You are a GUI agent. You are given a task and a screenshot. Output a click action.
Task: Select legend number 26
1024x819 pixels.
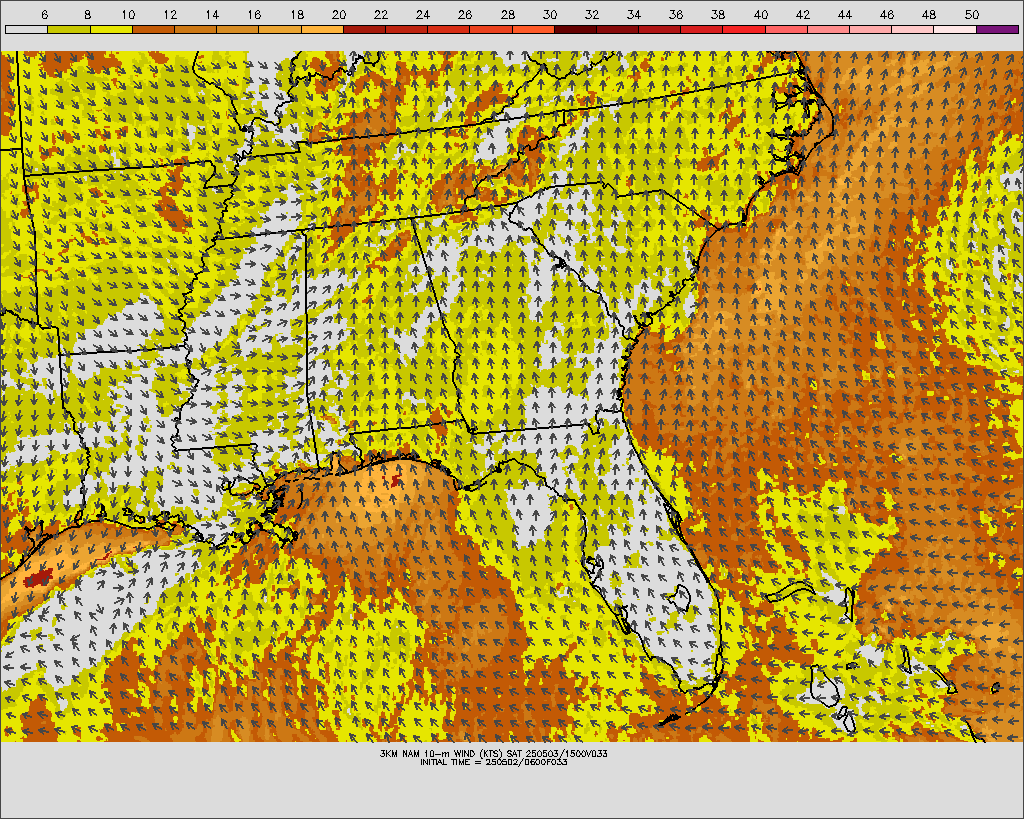click(465, 14)
